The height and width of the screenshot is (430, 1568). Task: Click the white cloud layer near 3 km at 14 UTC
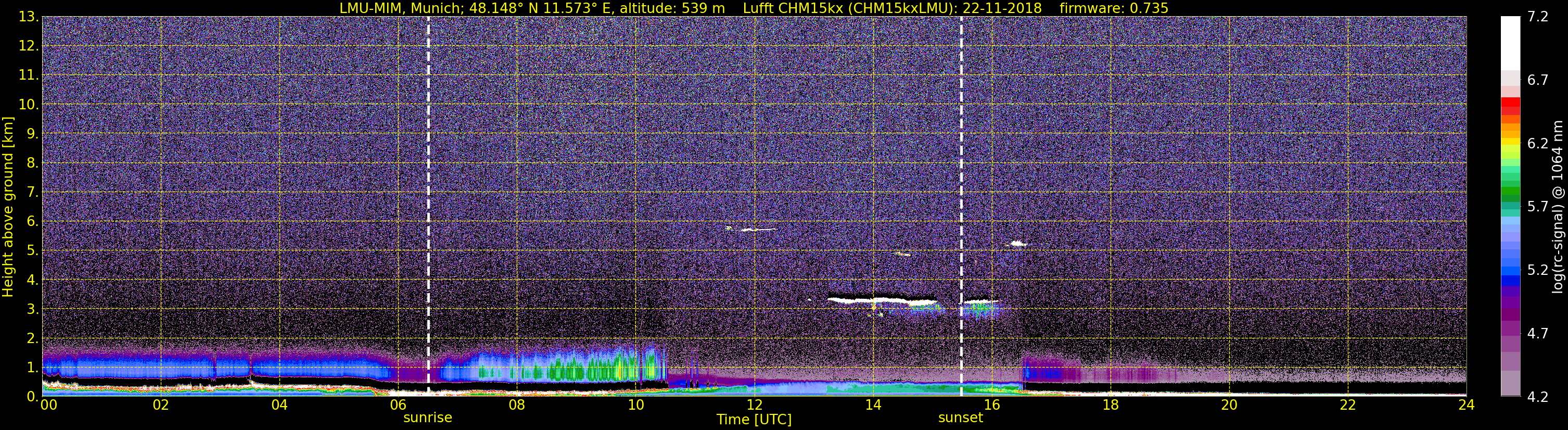(x=883, y=300)
